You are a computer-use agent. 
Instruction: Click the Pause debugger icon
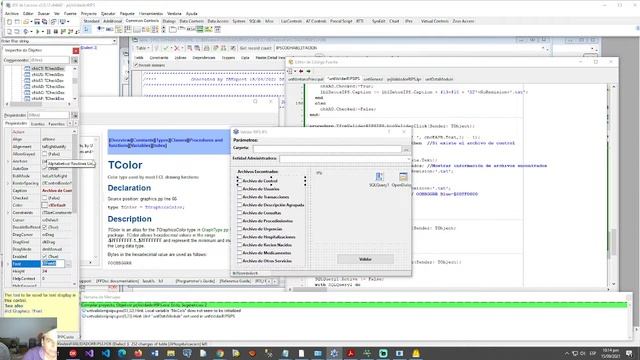pyautogui.click(x=49, y=31)
